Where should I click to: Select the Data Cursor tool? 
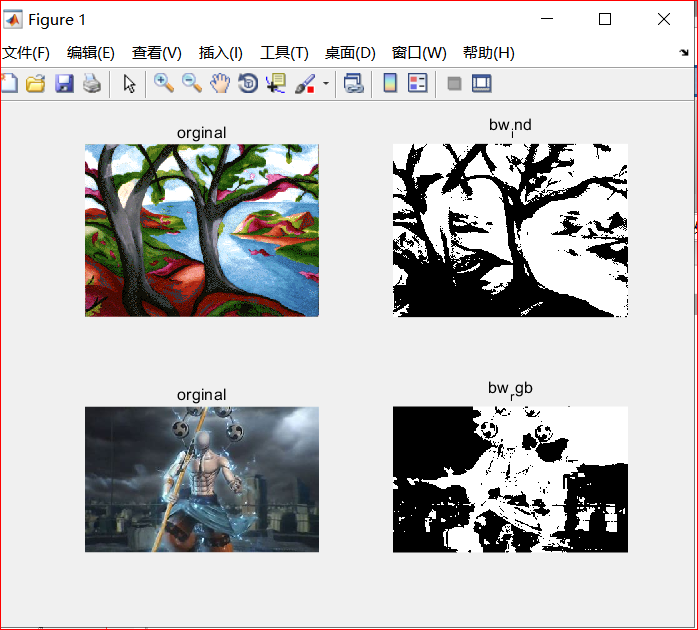point(276,83)
